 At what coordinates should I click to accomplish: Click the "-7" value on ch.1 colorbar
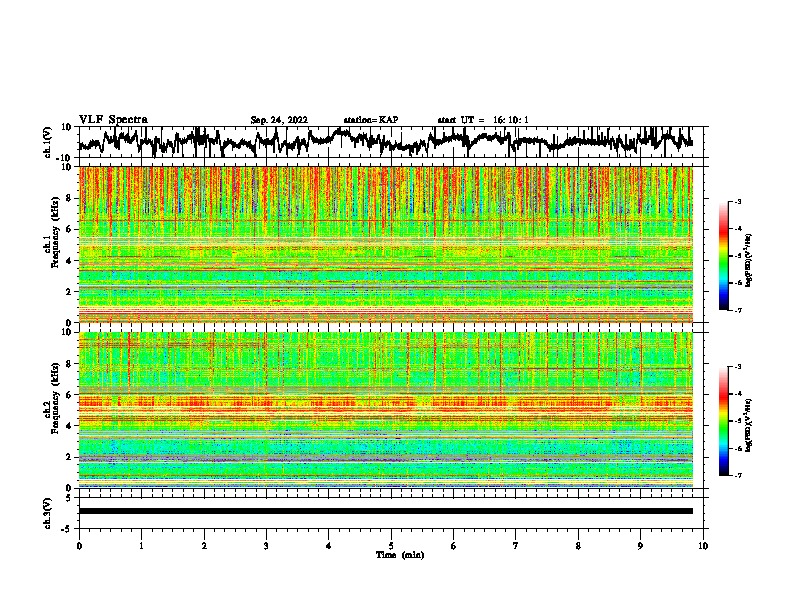(738, 310)
